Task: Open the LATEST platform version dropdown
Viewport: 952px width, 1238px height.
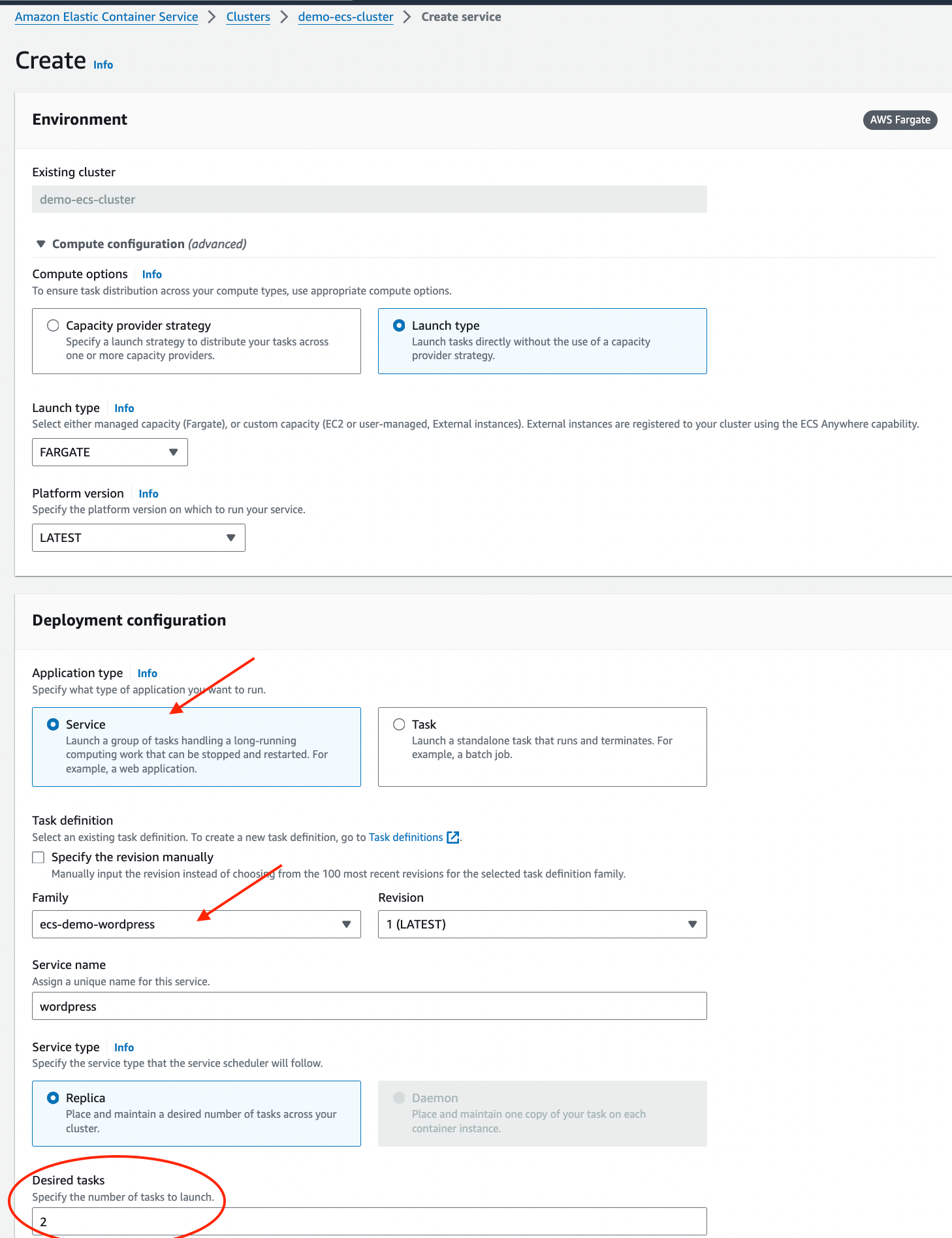Action: (x=138, y=537)
